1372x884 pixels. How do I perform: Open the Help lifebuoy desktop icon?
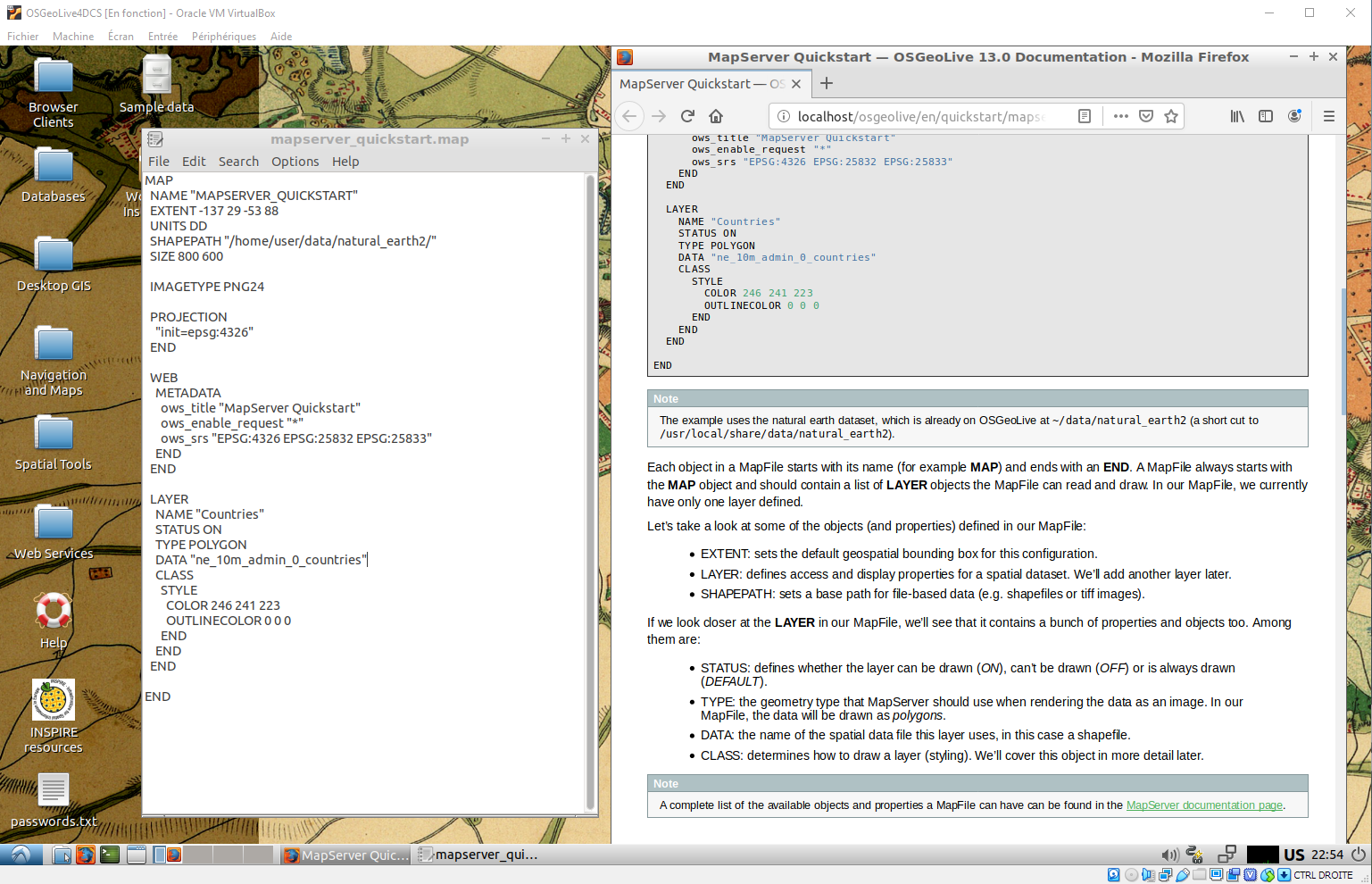pos(54,621)
